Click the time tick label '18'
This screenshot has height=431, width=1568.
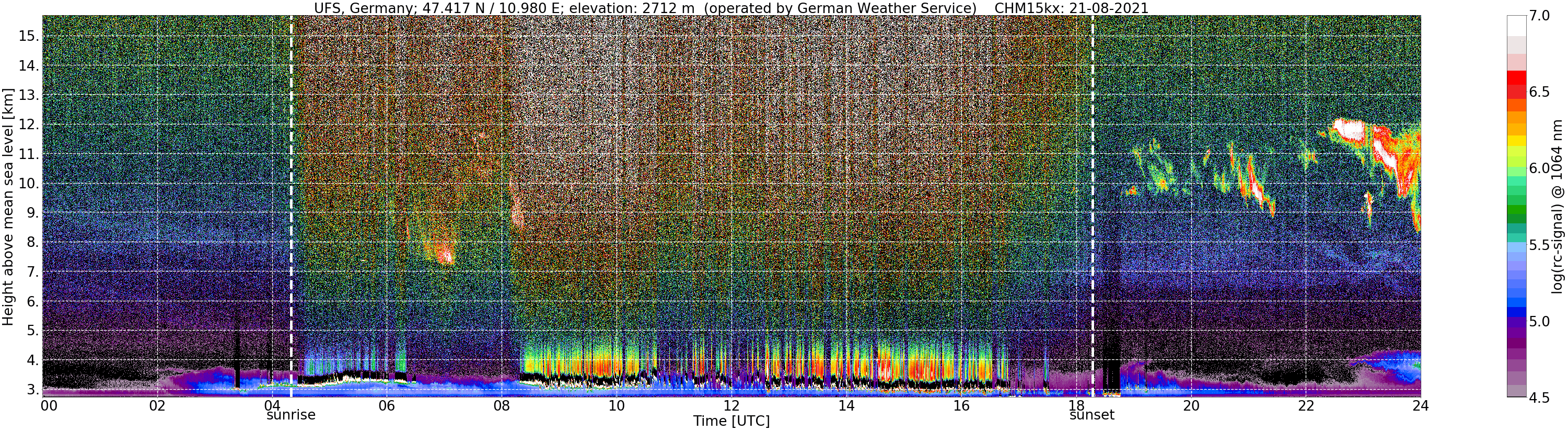coord(1076,405)
